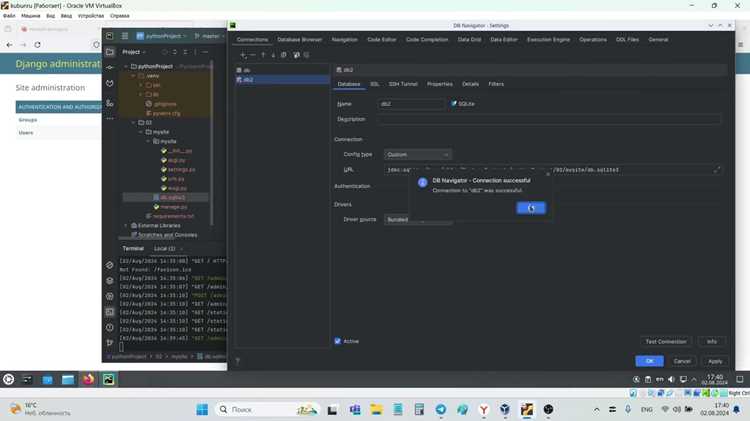Switch to the Database Browser settings tab

tap(299, 40)
